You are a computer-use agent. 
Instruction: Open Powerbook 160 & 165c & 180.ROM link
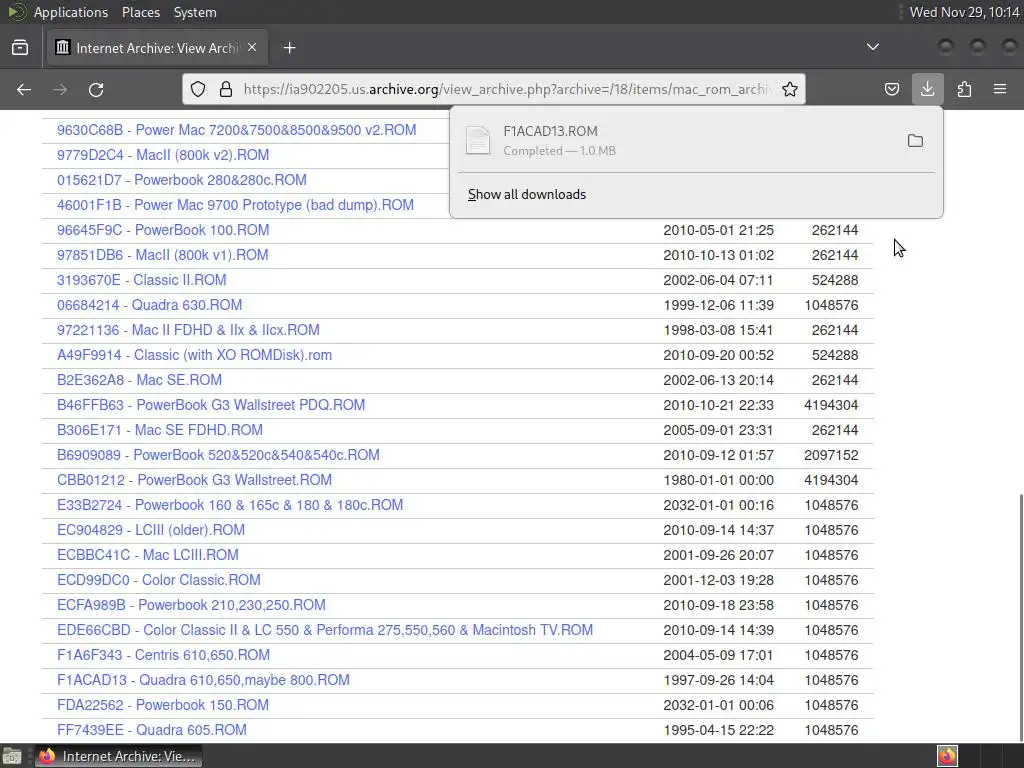[x=230, y=505]
